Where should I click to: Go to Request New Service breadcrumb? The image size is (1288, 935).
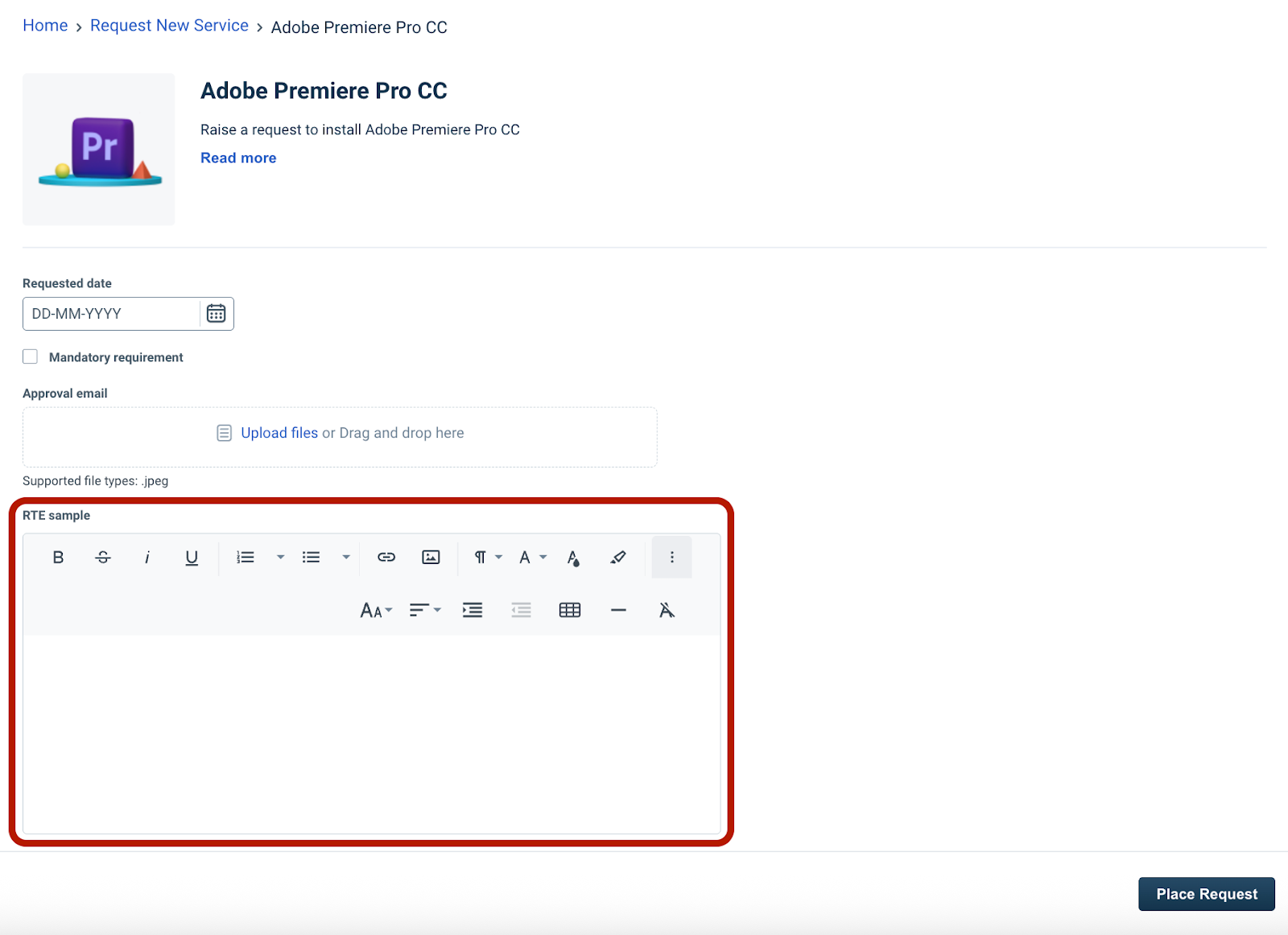[169, 26]
